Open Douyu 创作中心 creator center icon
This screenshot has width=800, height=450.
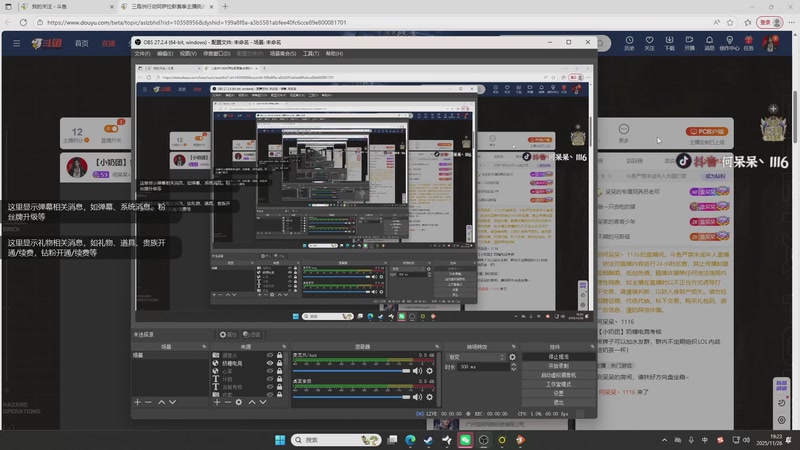pyautogui.click(x=729, y=43)
